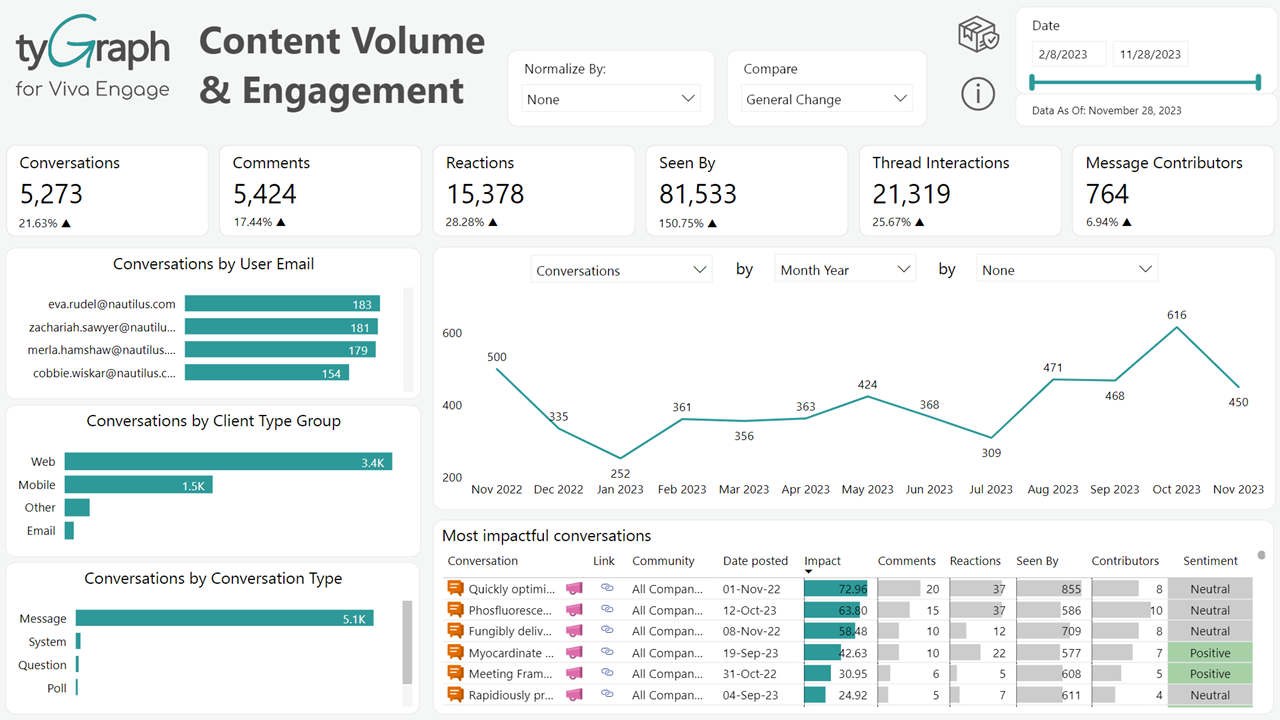Sort table by Impact column header

point(823,561)
